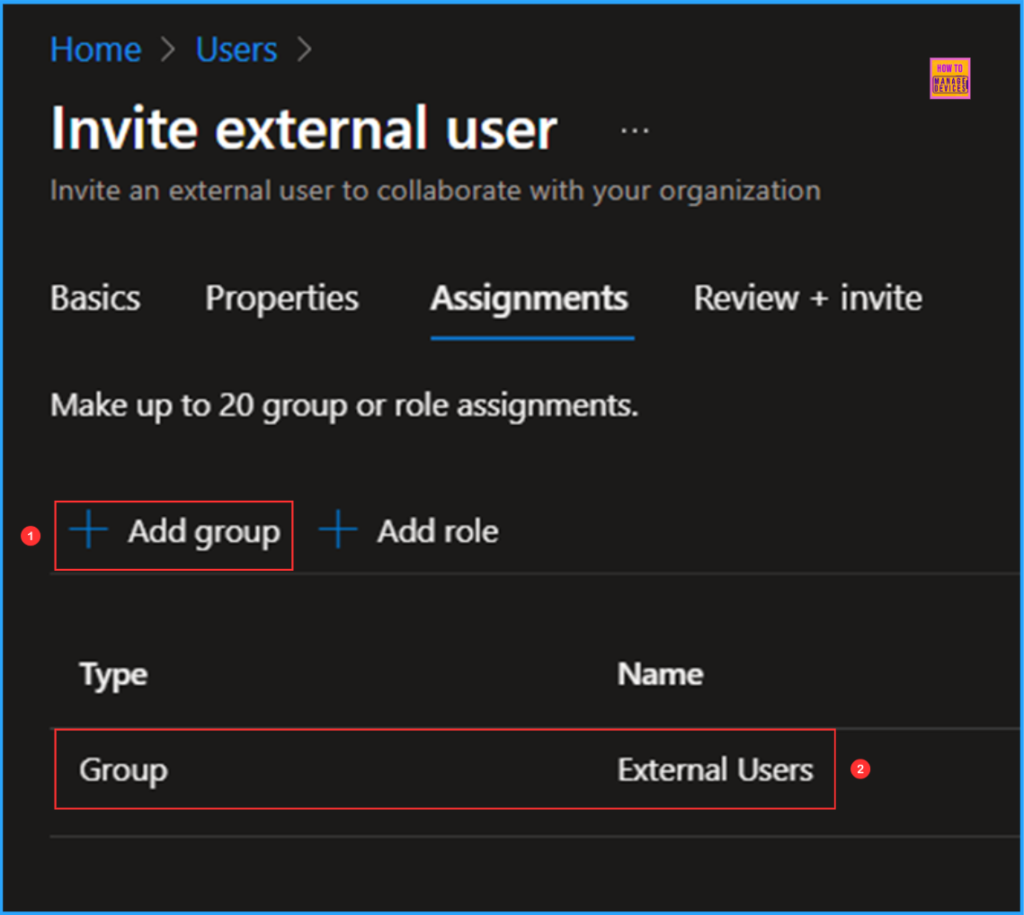Click the Type column header
Image resolution: width=1024 pixels, height=915 pixels.
(x=112, y=674)
